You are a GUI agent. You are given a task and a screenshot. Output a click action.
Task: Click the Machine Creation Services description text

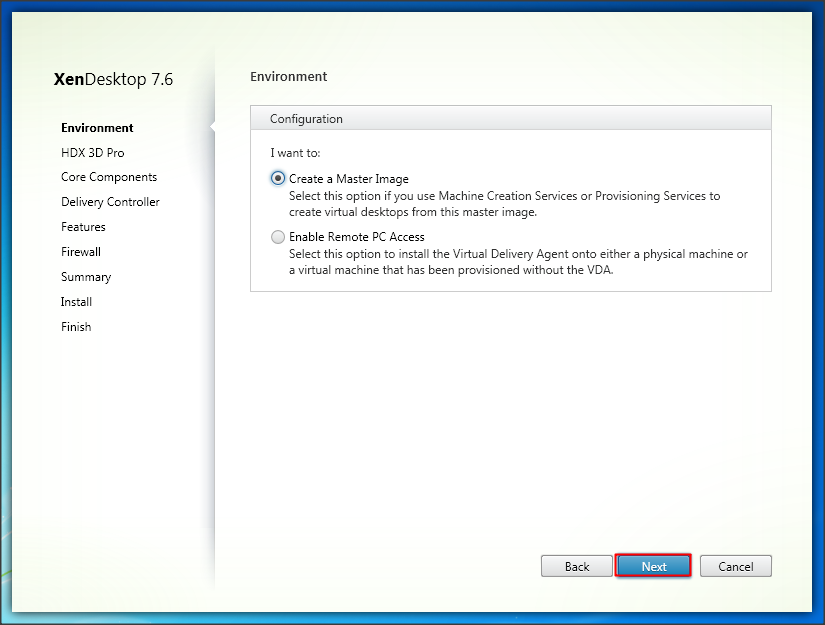pyautogui.click(x=504, y=204)
